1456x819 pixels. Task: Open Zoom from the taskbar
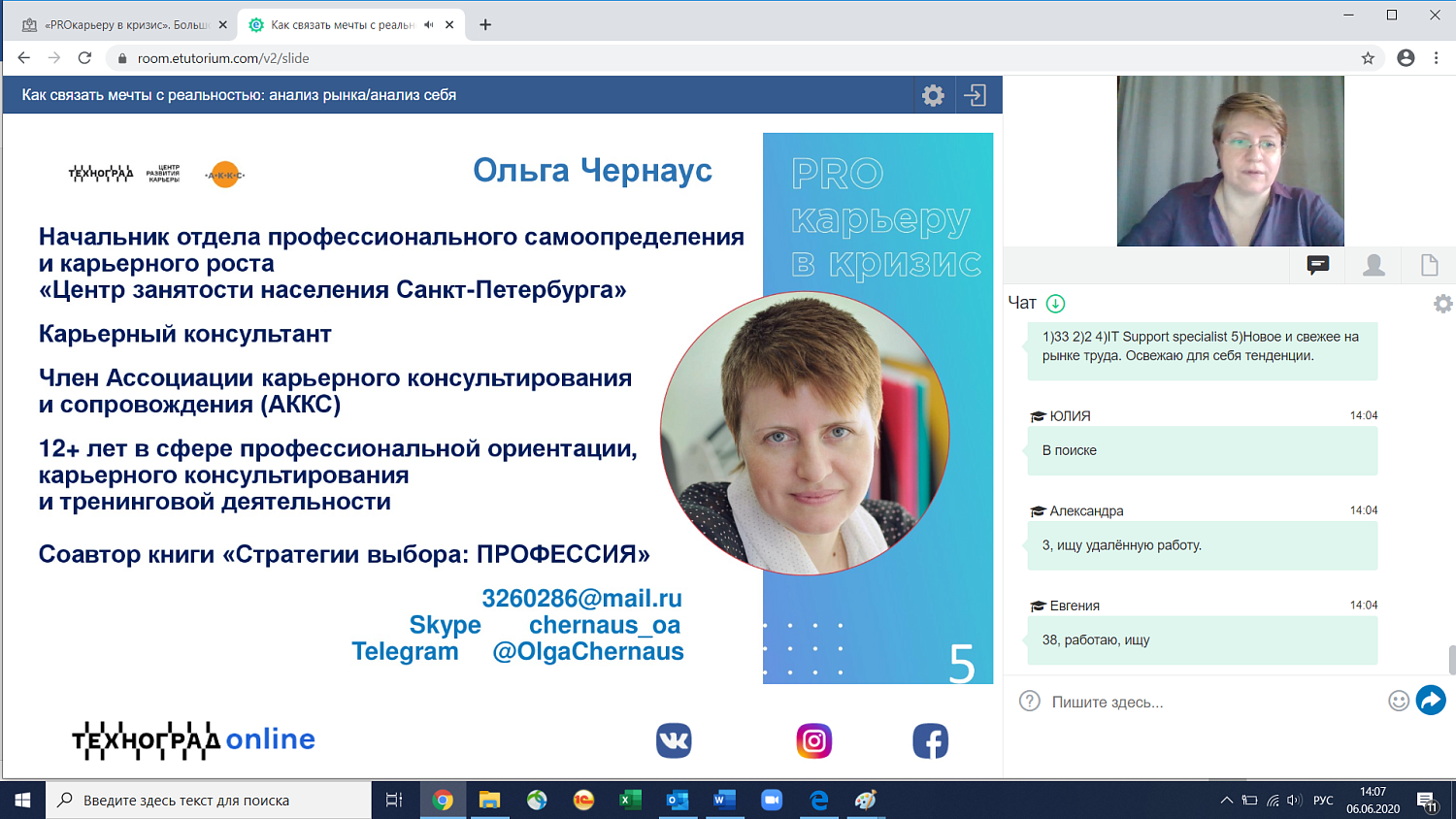point(772,800)
